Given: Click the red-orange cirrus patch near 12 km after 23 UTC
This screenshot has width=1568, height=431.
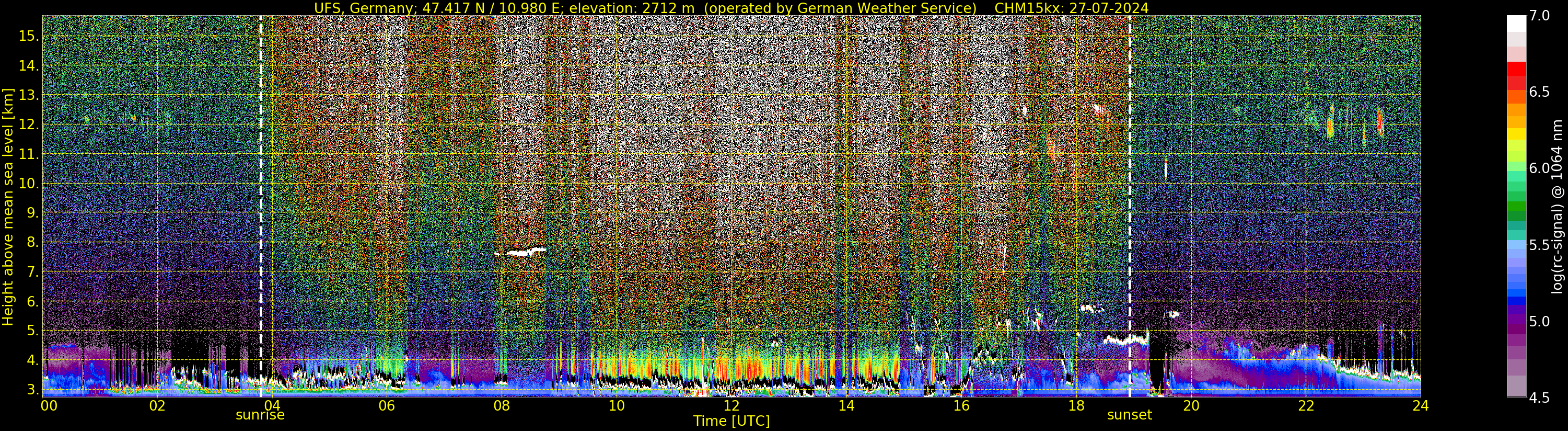Looking at the screenshot, I should coord(1380,123).
